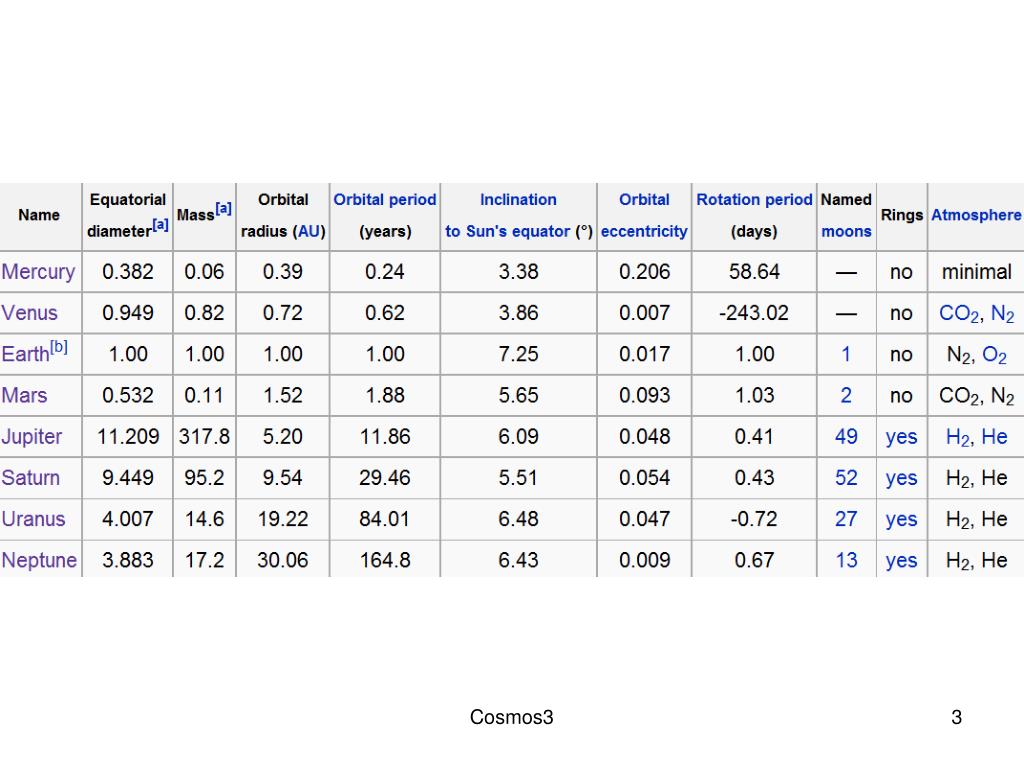The height and width of the screenshot is (768, 1024).
Task: Select Uranus's rotation period -0.72
Action: (x=754, y=519)
